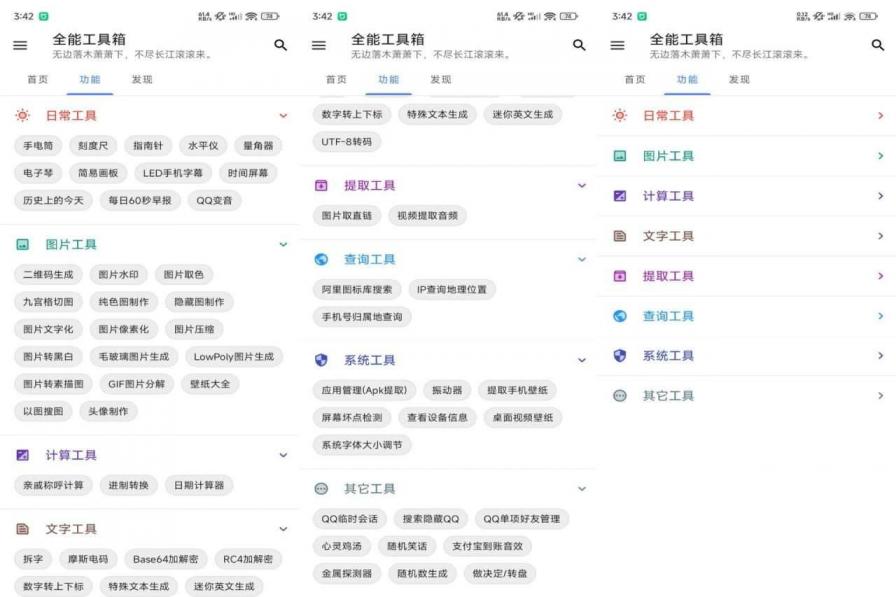Open IP查询地理位置 lookup tool
The image size is (896, 597).
(451, 290)
